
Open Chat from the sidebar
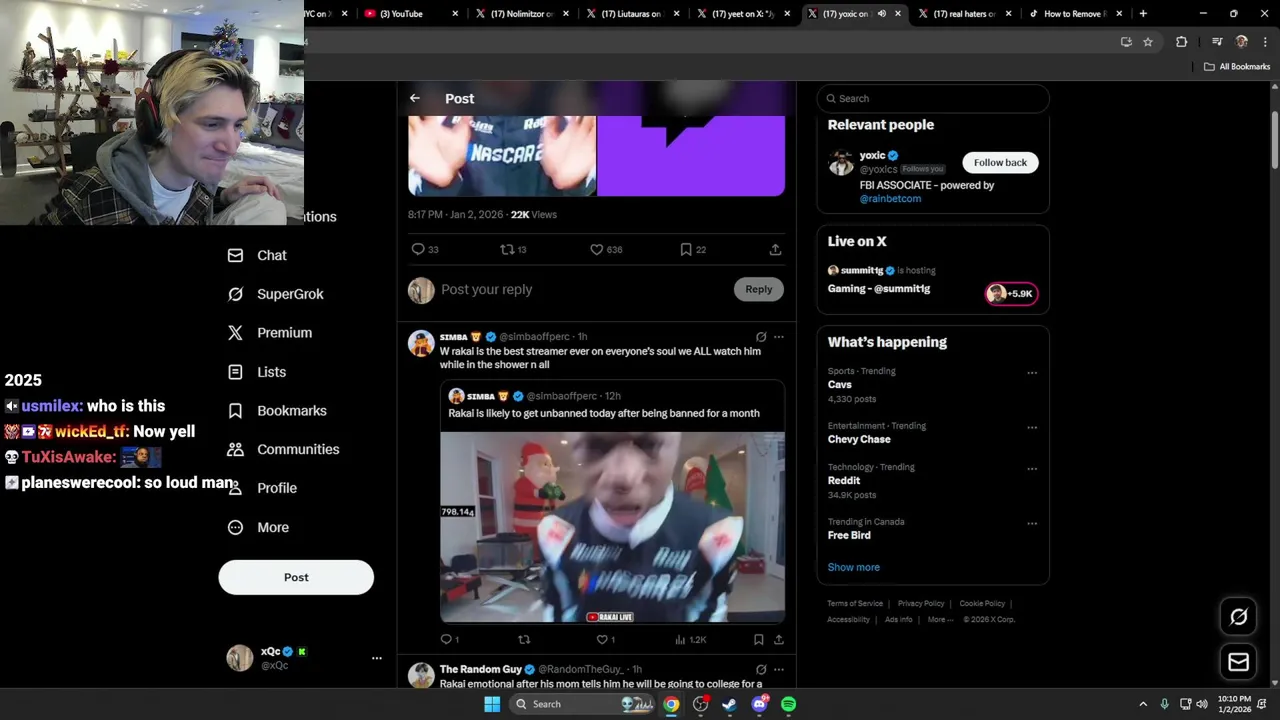258,255
